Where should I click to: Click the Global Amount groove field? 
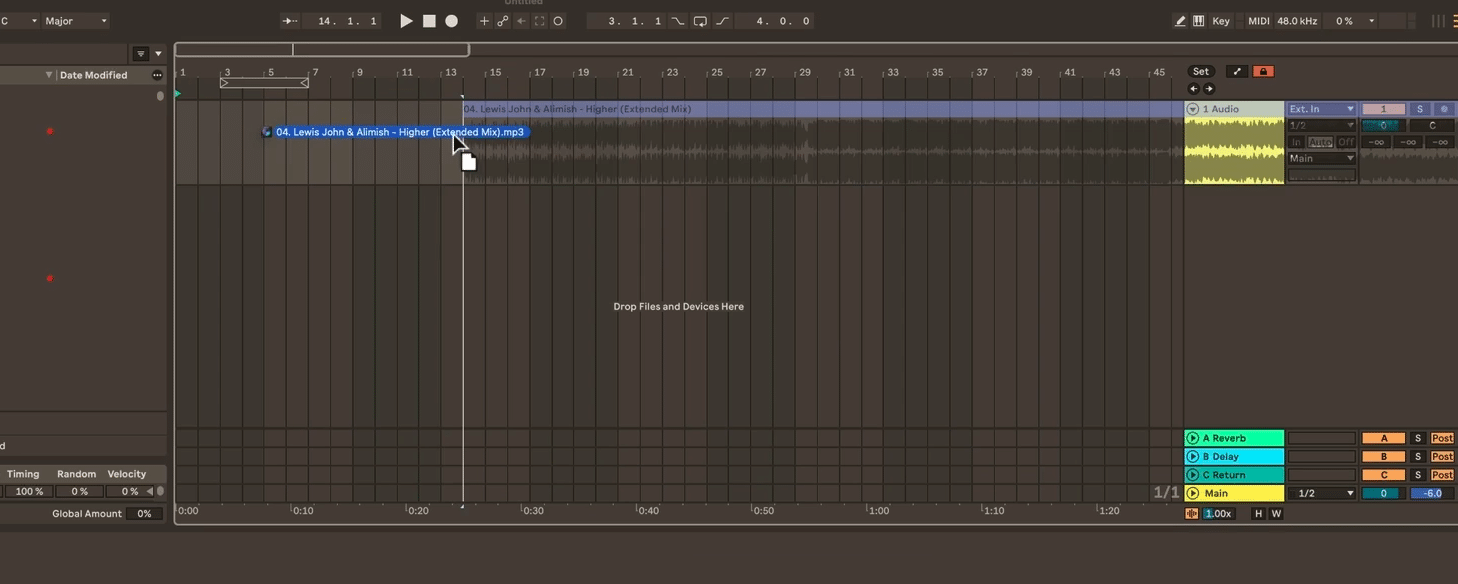145,513
